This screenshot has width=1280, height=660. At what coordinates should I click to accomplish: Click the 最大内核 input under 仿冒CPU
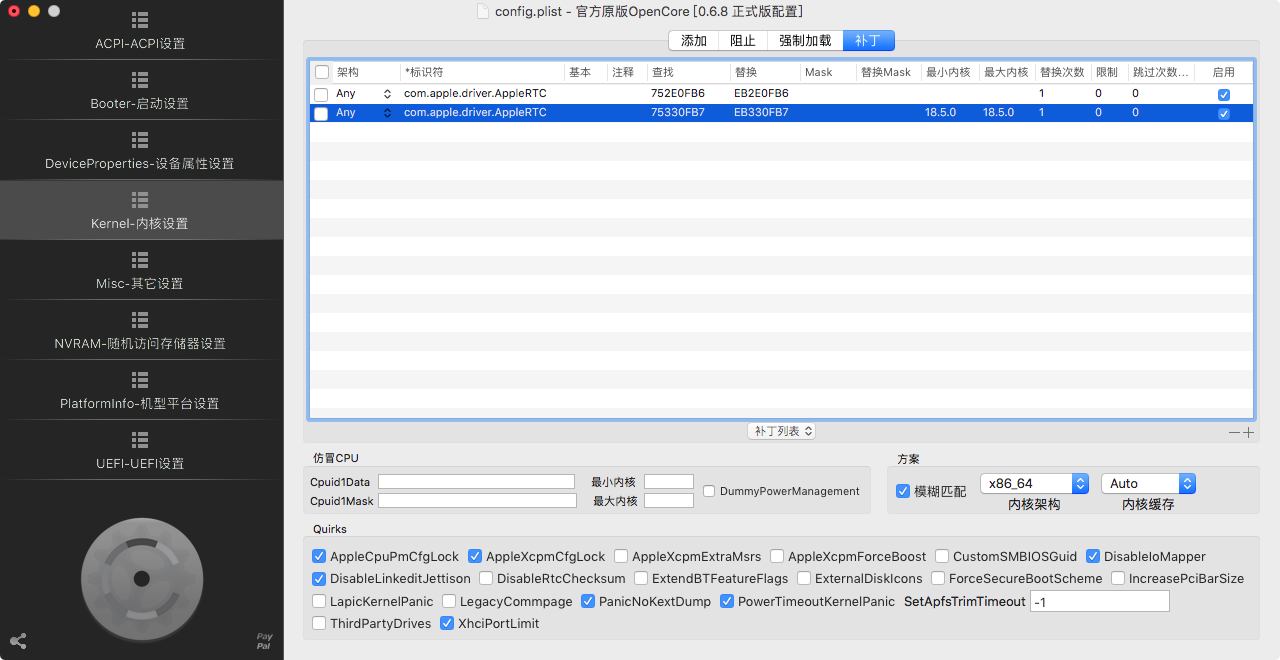click(669, 500)
